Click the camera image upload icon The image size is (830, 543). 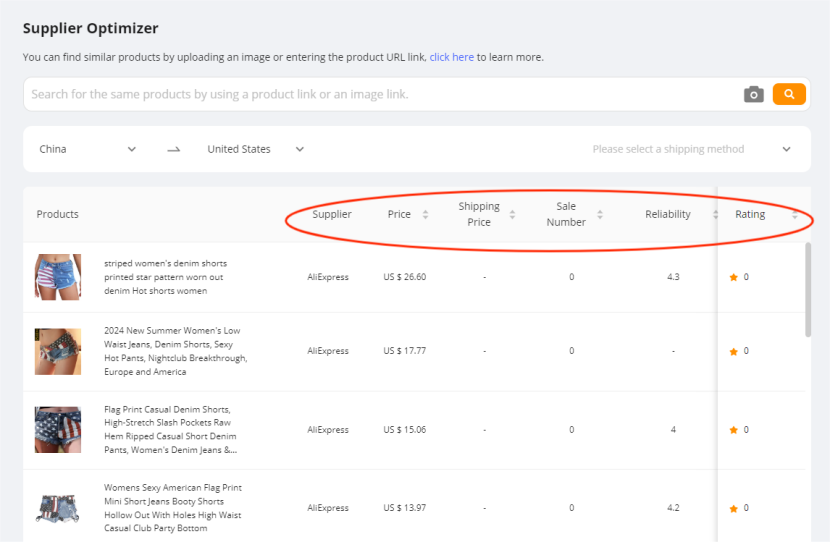(x=754, y=94)
